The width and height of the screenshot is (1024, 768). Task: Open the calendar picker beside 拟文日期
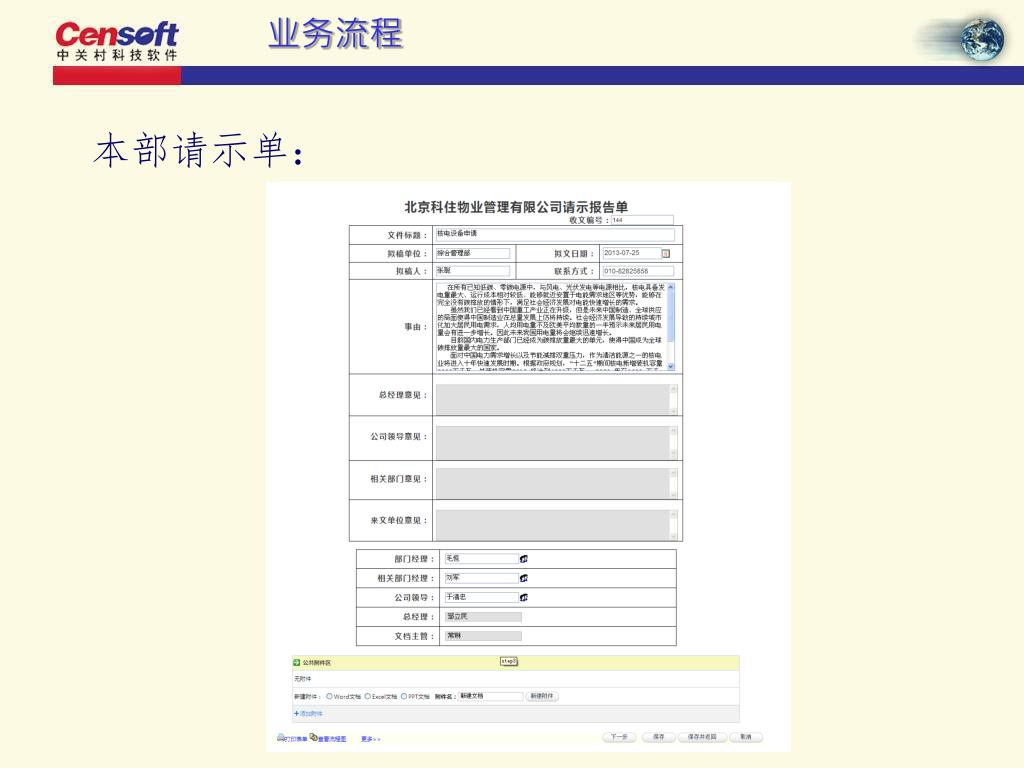[x=665, y=253]
